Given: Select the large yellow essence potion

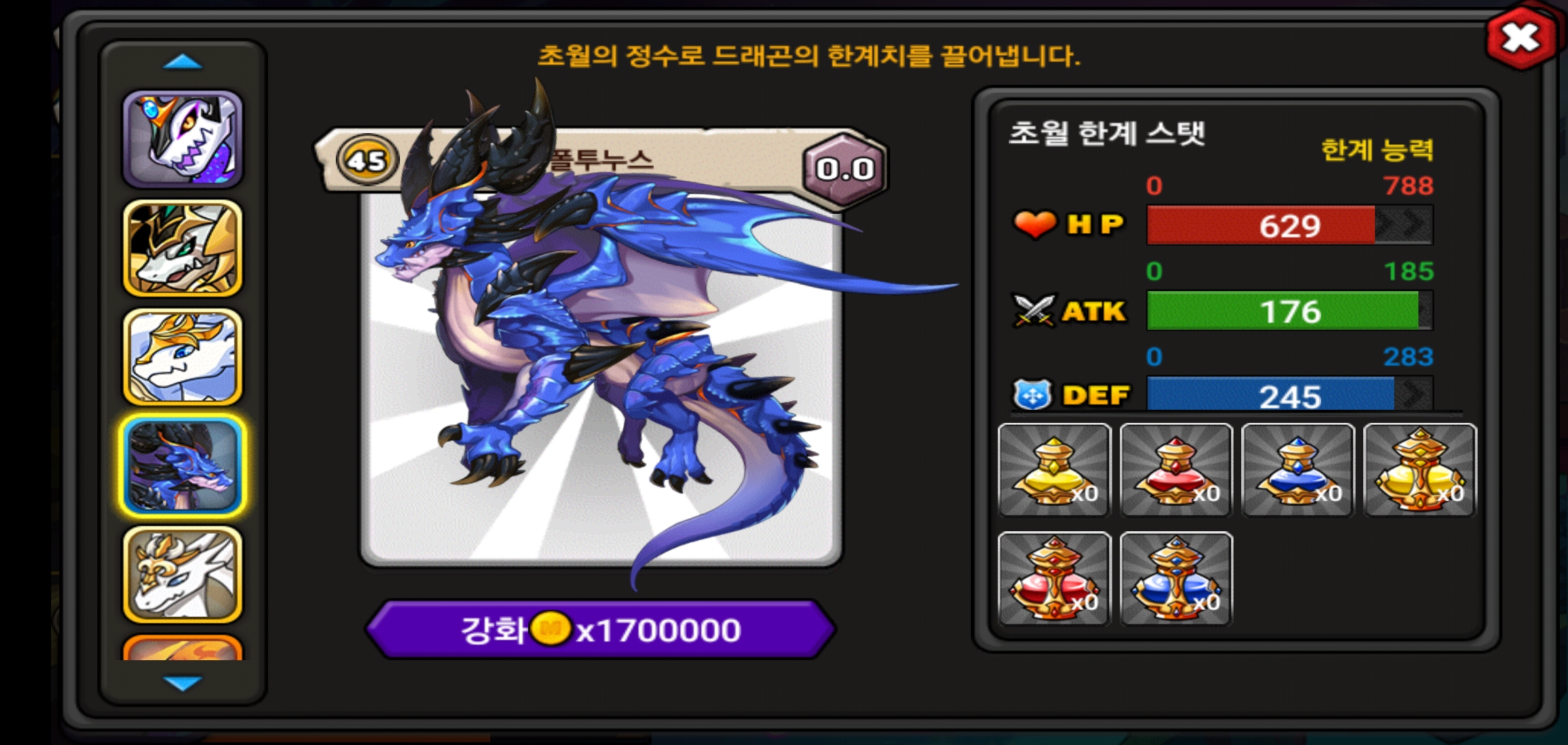Looking at the screenshot, I should tap(1420, 470).
